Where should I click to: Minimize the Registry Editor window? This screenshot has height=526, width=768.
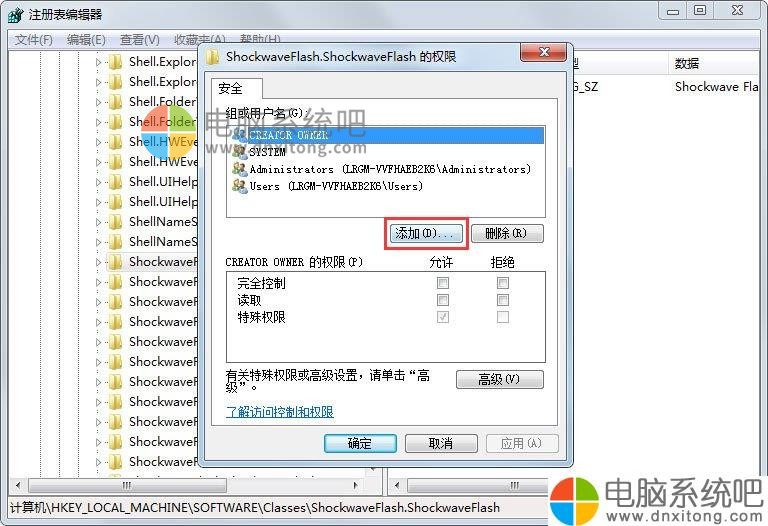tap(673, 11)
